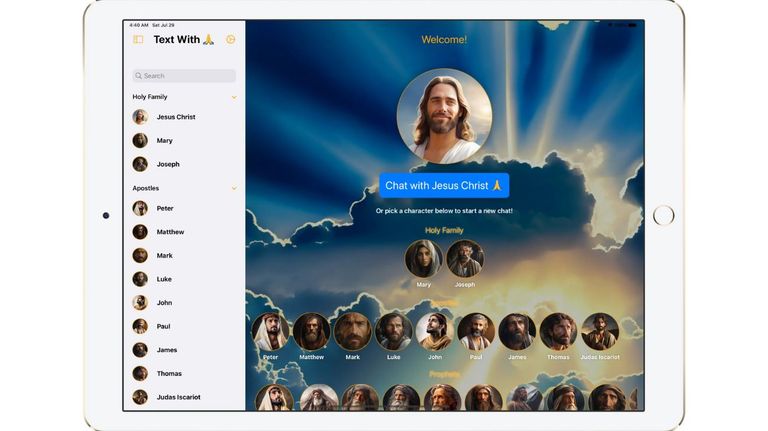The width and height of the screenshot is (768, 431).
Task: Click the Holy Family heading in main panel
Action: click(x=444, y=230)
